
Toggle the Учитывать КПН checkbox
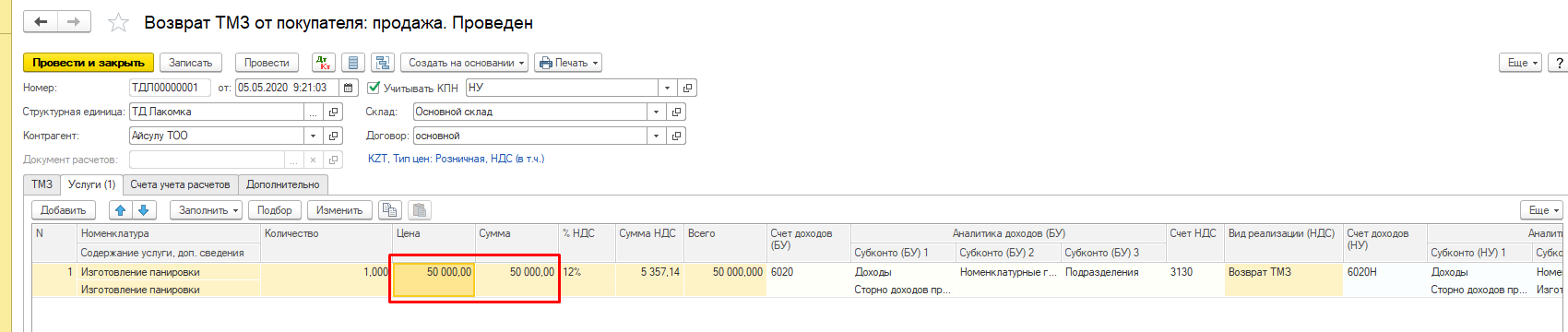tap(374, 88)
